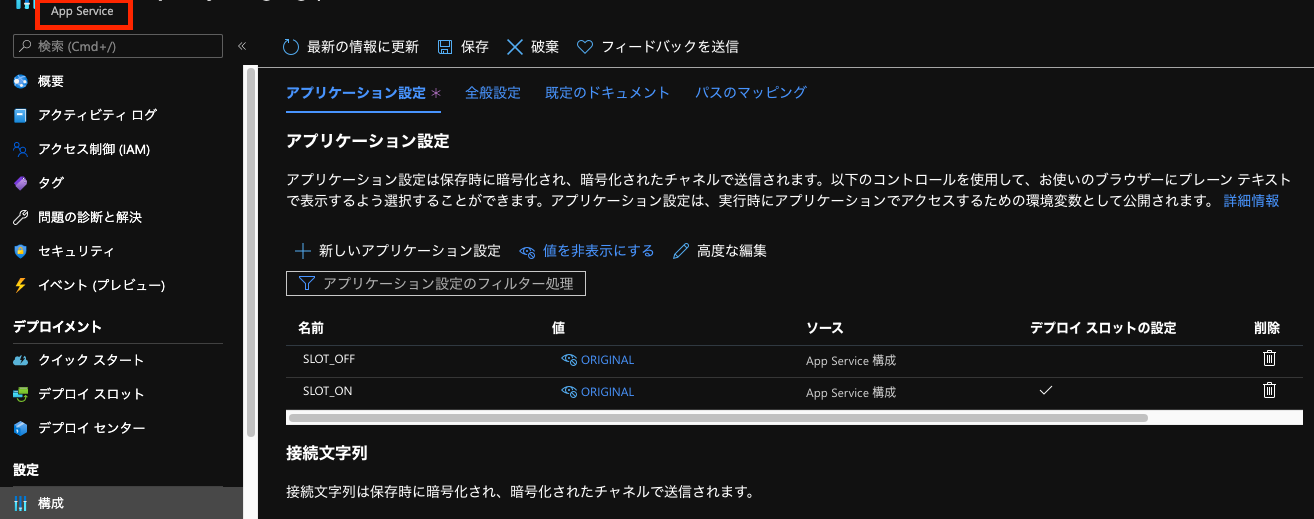
Task: Delete the SLOT_OFF setting
Action: click(x=1269, y=358)
